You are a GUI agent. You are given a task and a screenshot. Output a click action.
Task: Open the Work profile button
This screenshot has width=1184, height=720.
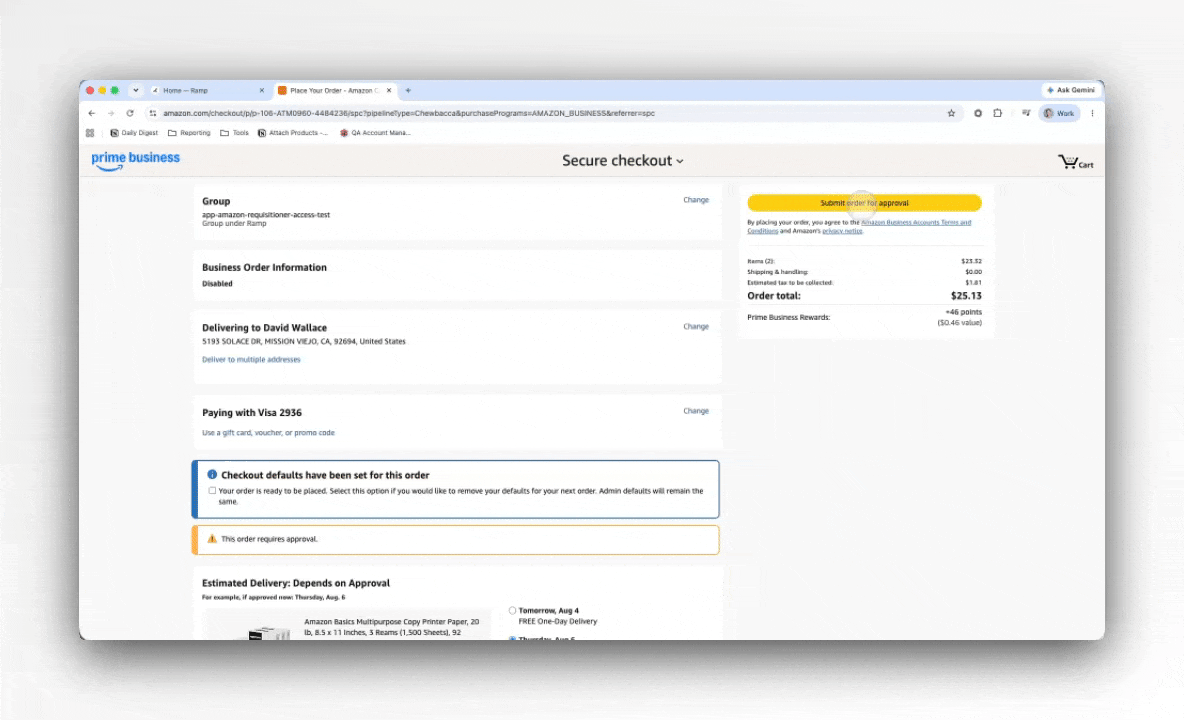[1059, 113]
